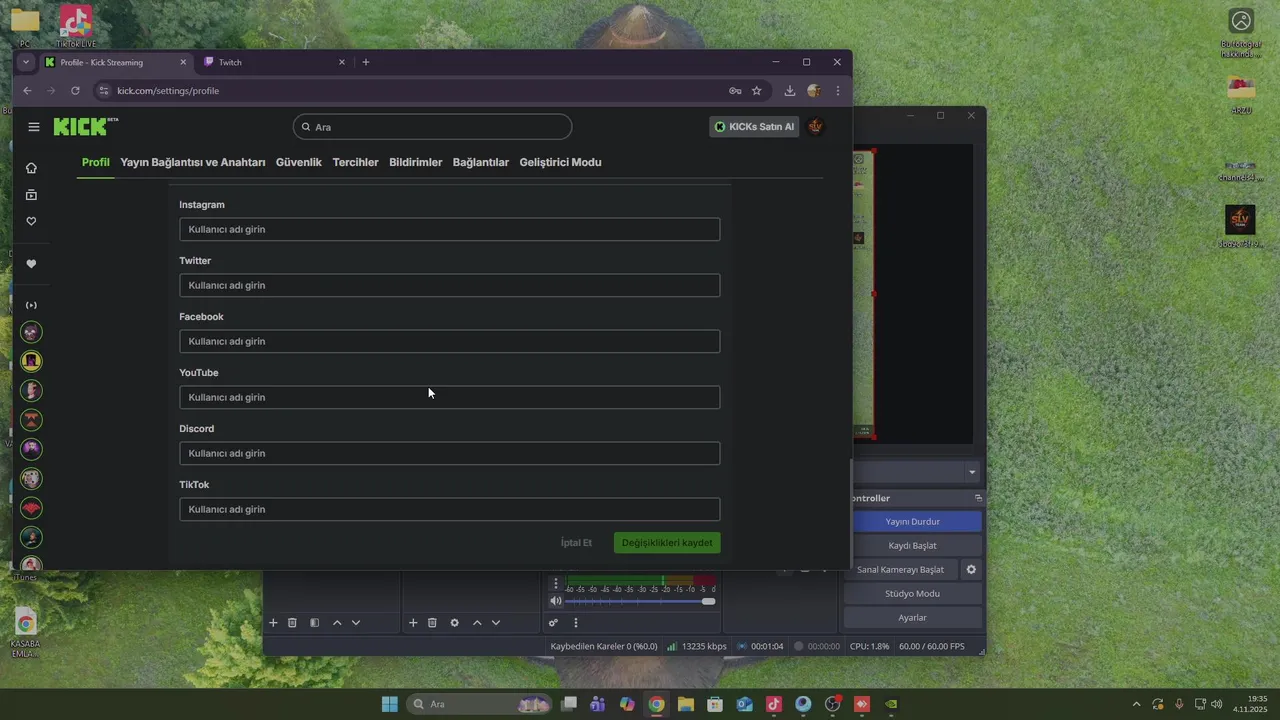The height and width of the screenshot is (720, 1280).
Task: Open Ayarlar in OBS
Action: (913, 618)
